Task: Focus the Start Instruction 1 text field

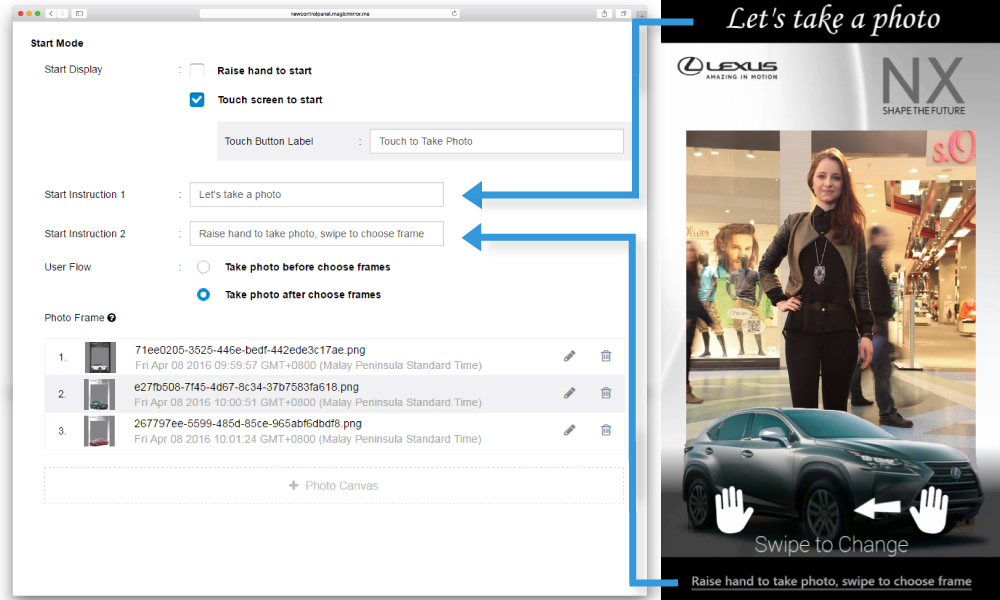Action: [x=316, y=195]
